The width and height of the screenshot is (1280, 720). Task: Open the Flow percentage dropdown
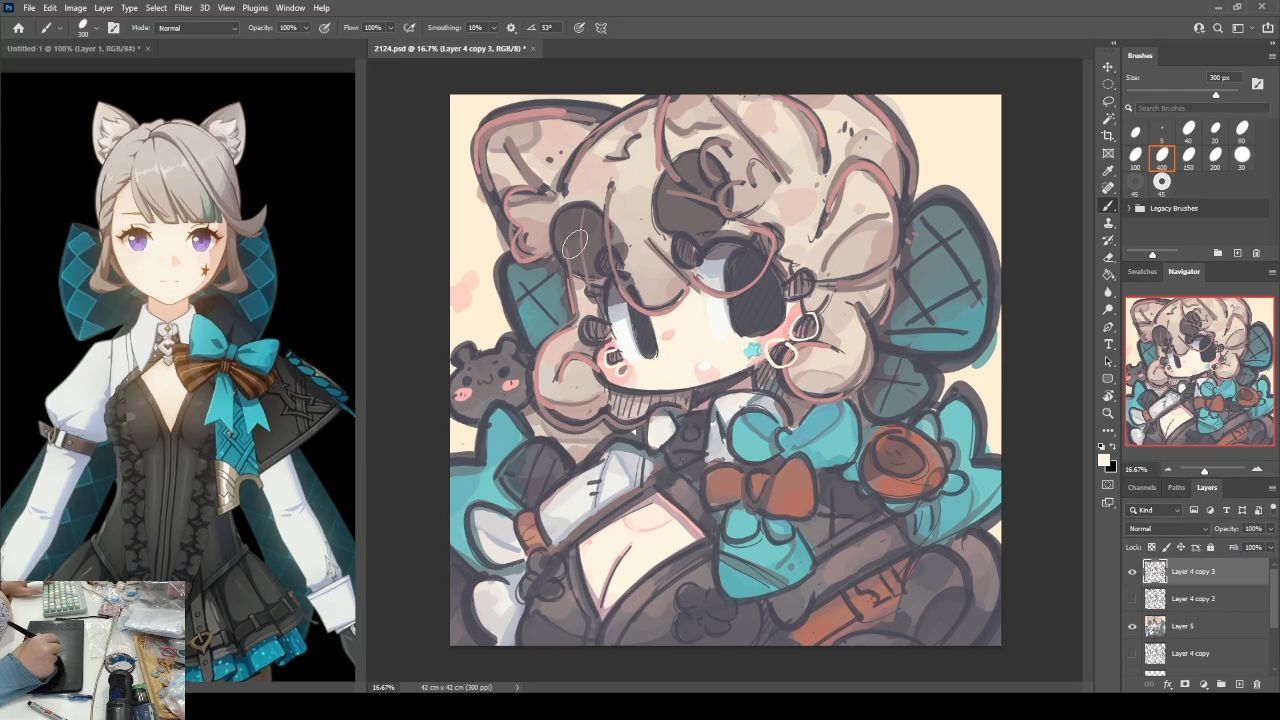click(x=390, y=28)
